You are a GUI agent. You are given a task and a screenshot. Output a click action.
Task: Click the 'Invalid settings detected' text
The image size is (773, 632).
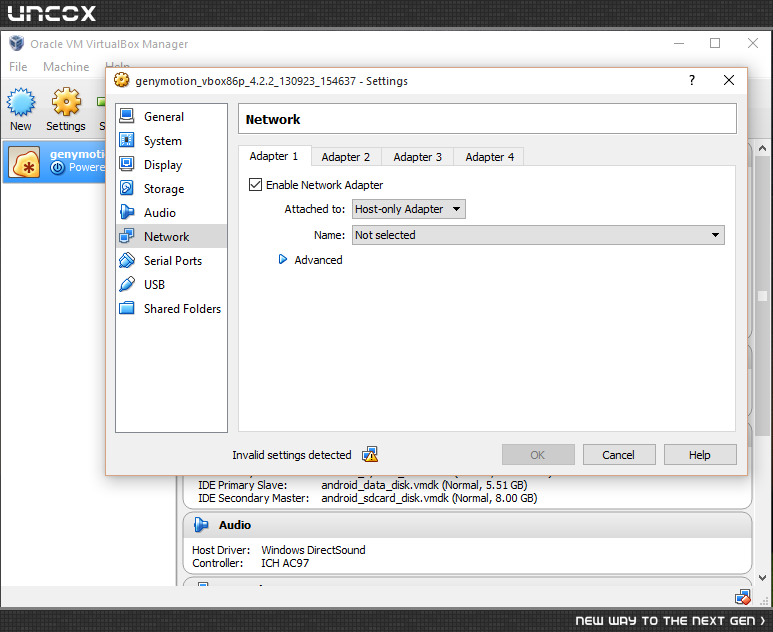pos(292,455)
